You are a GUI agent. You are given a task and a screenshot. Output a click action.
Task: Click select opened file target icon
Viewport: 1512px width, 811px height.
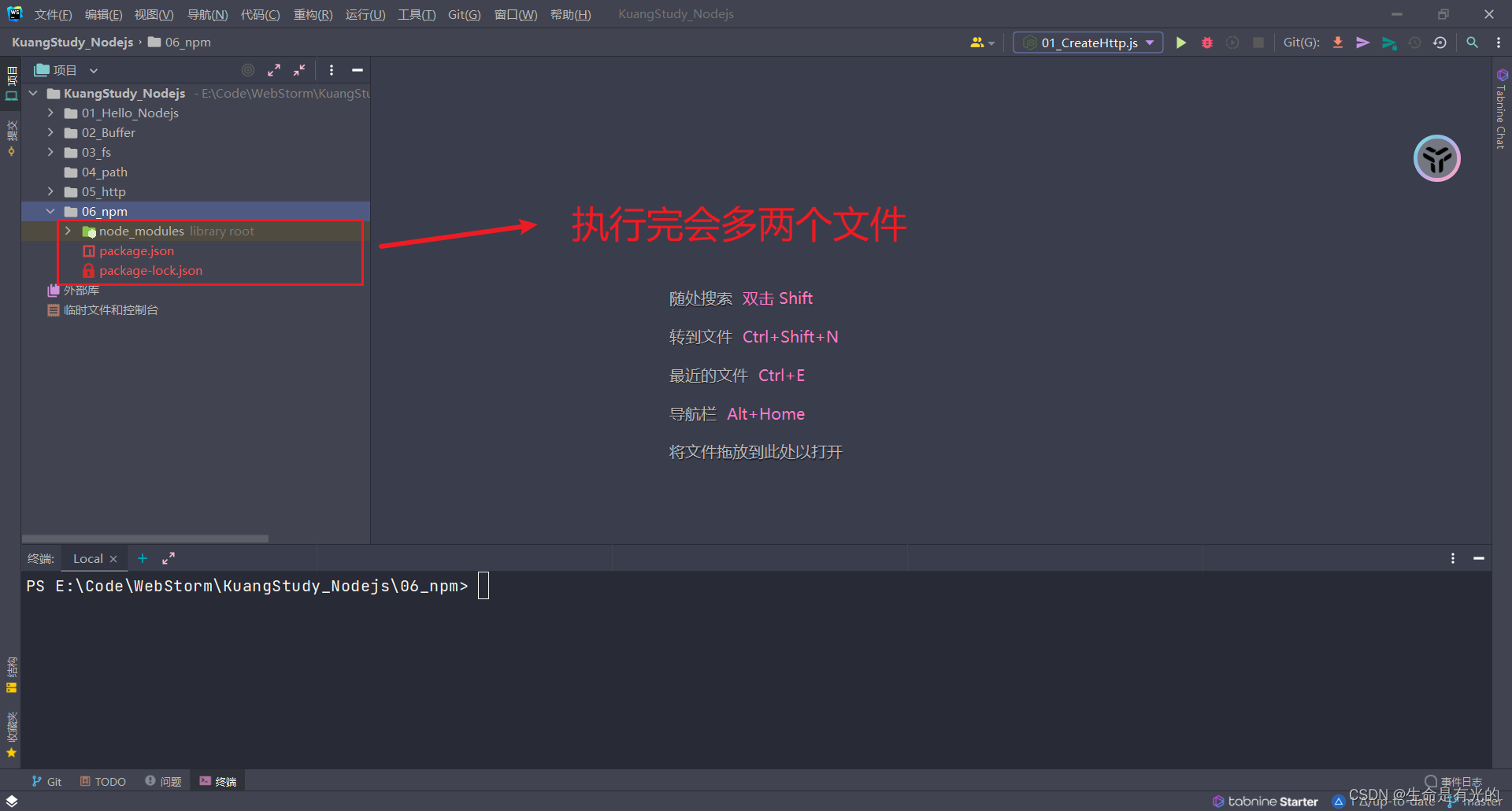(248, 70)
